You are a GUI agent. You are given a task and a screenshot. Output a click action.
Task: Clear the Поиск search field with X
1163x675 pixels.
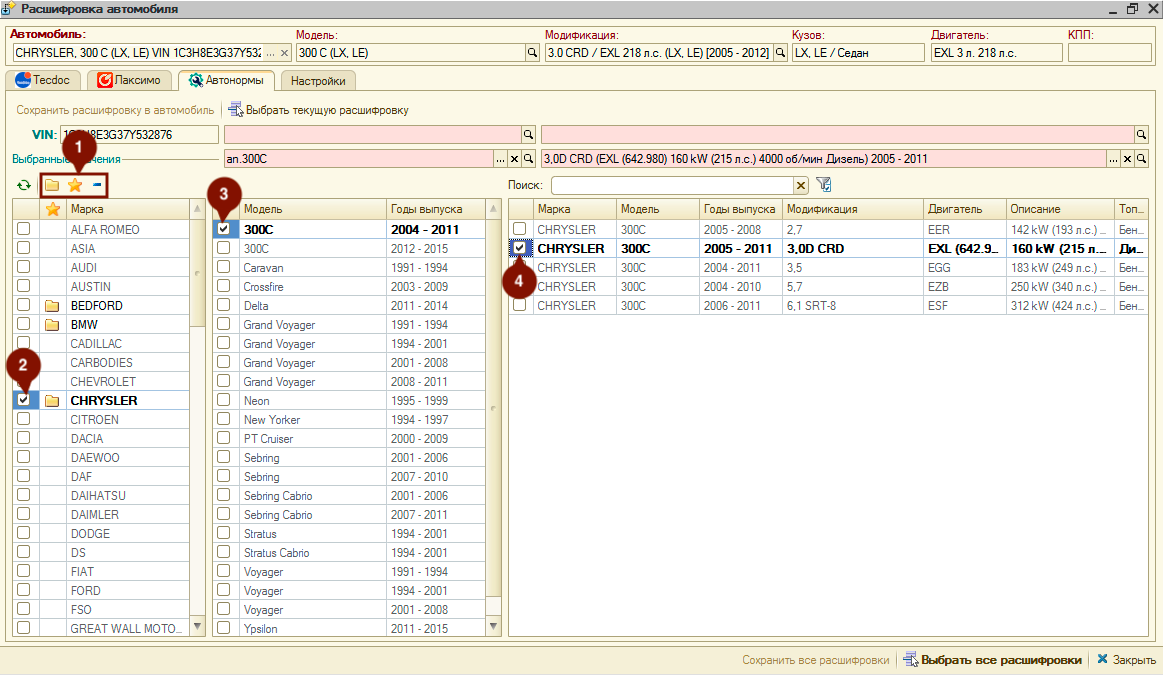(800, 185)
